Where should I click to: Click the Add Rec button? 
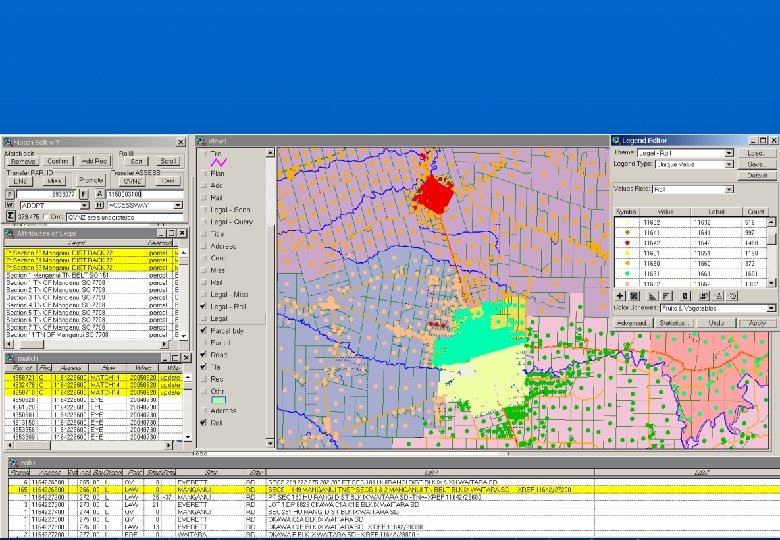click(x=95, y=161)
